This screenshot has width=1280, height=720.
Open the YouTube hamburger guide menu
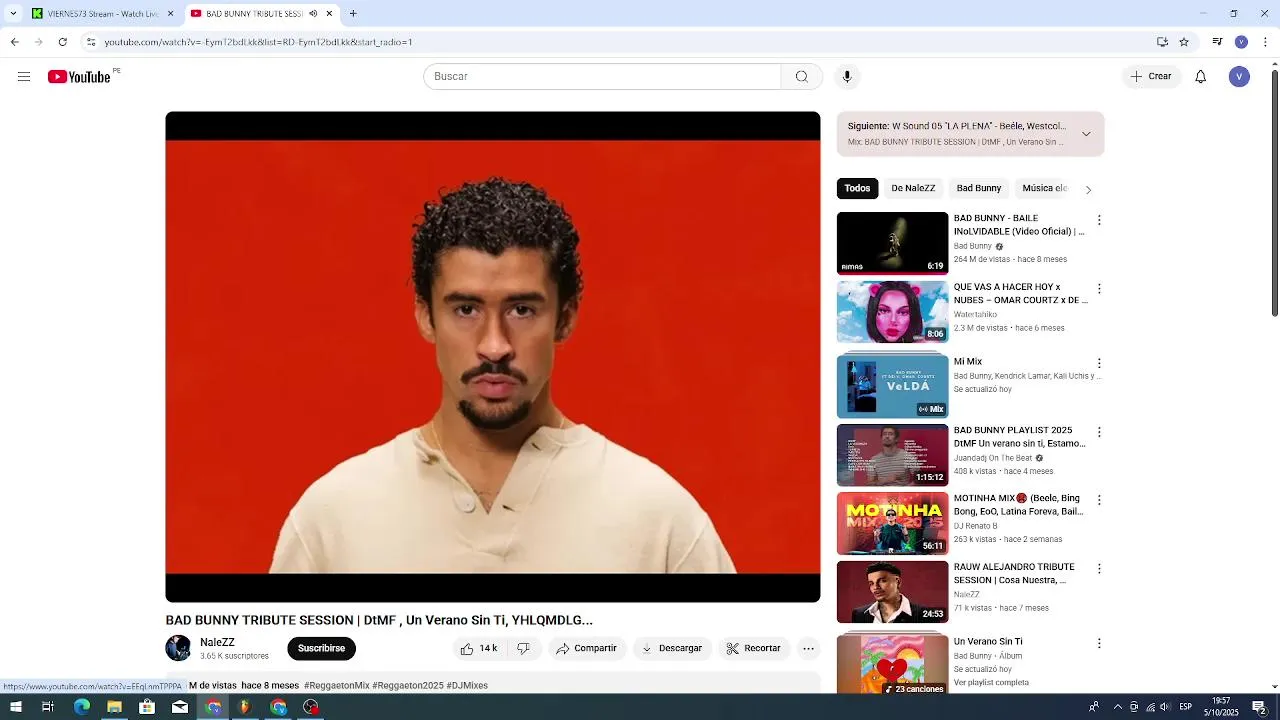coord(24,77)
